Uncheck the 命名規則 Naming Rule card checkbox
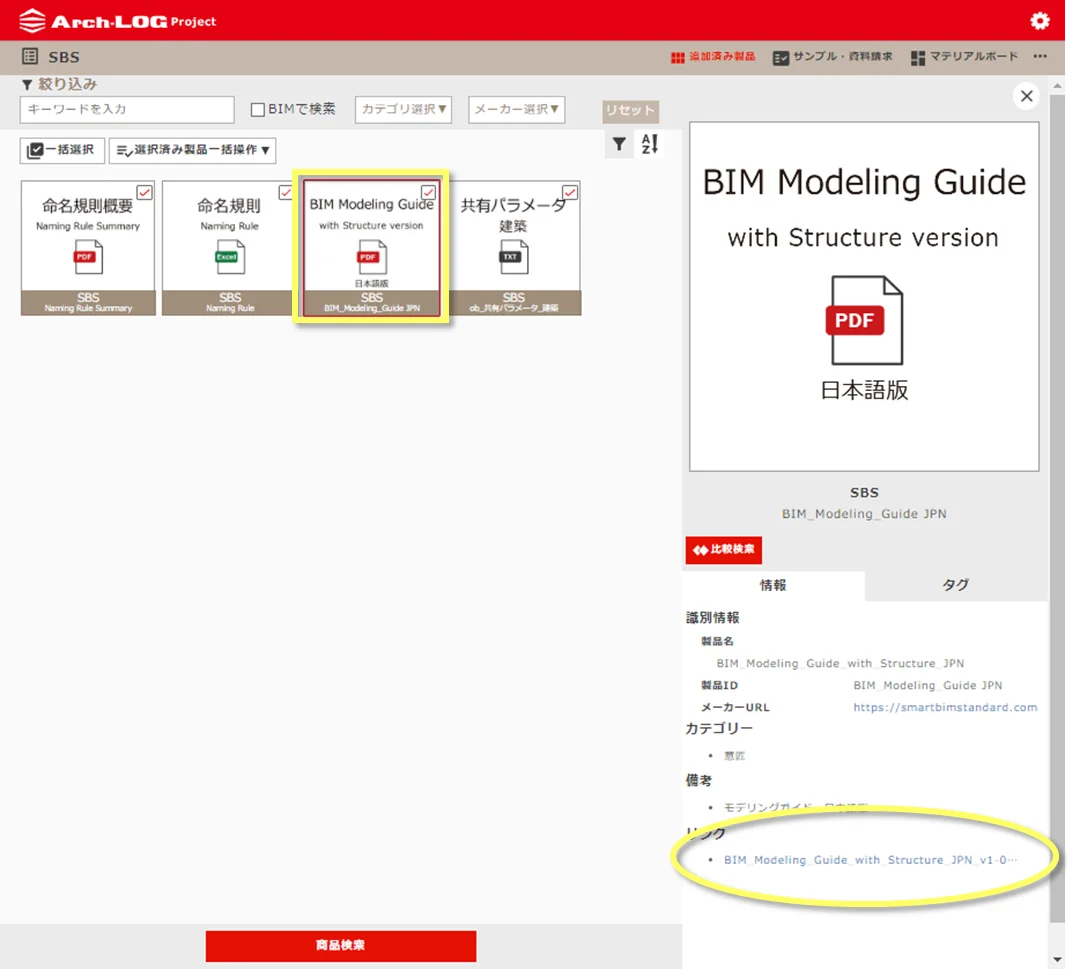The width and height of the screenshot is (1072, 969). (x=286, y=192)
